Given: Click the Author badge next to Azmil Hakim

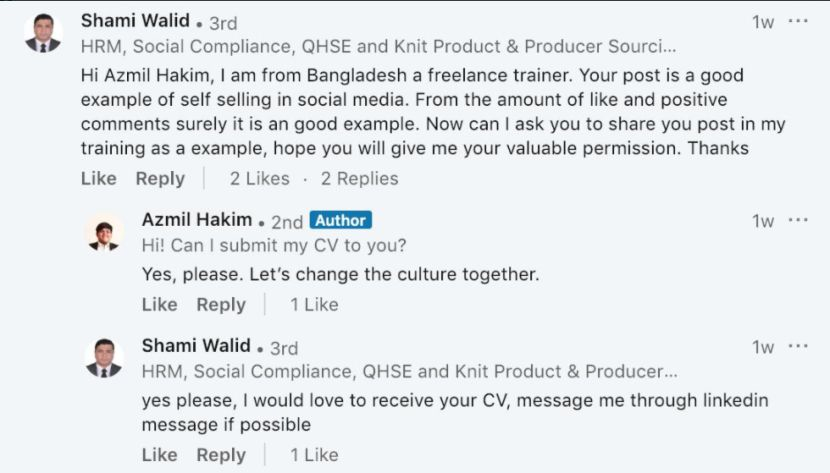Looking at the screenshot, I should point(341,220).
